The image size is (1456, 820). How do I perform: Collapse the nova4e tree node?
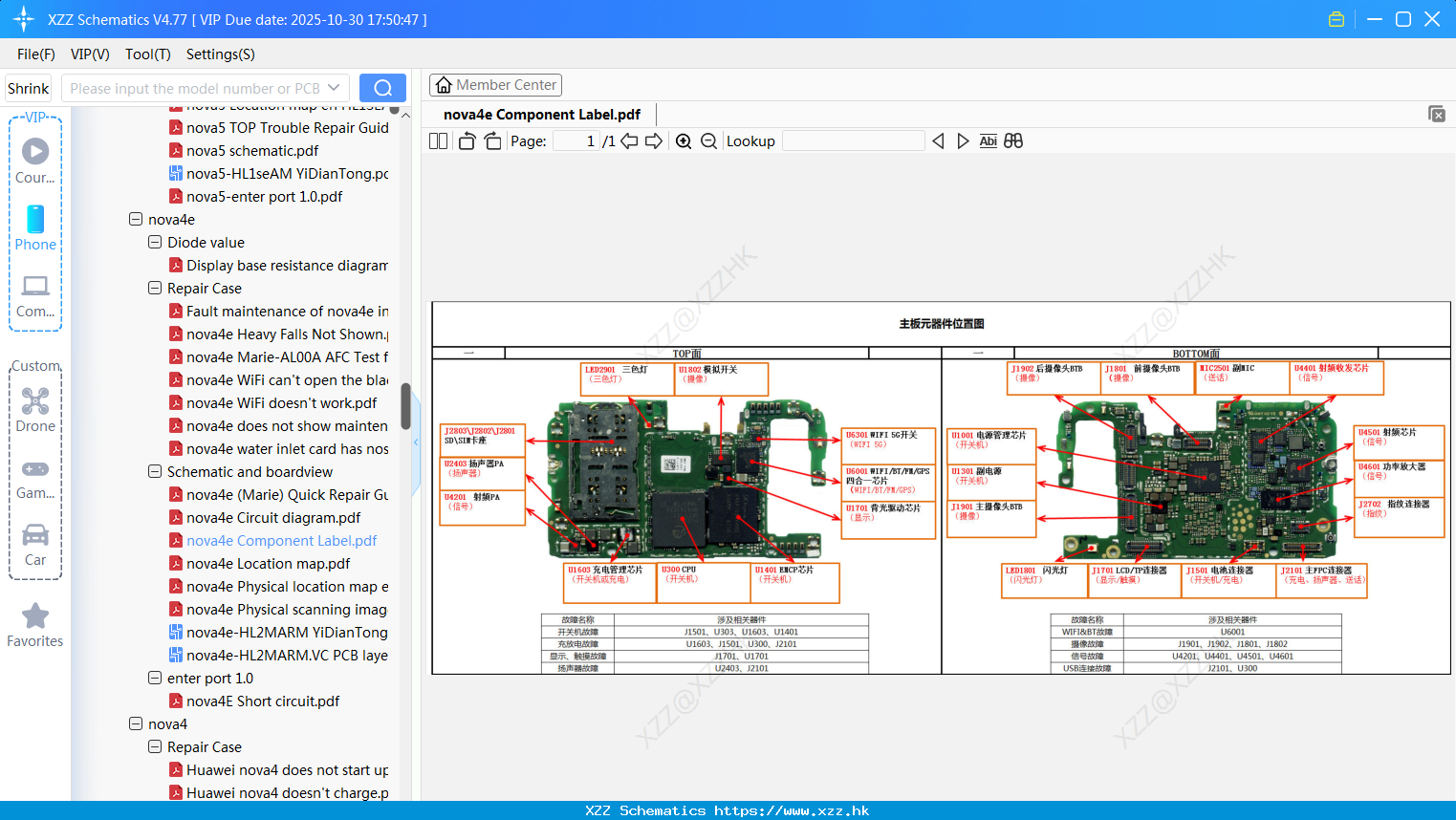[x=136, y=219]
